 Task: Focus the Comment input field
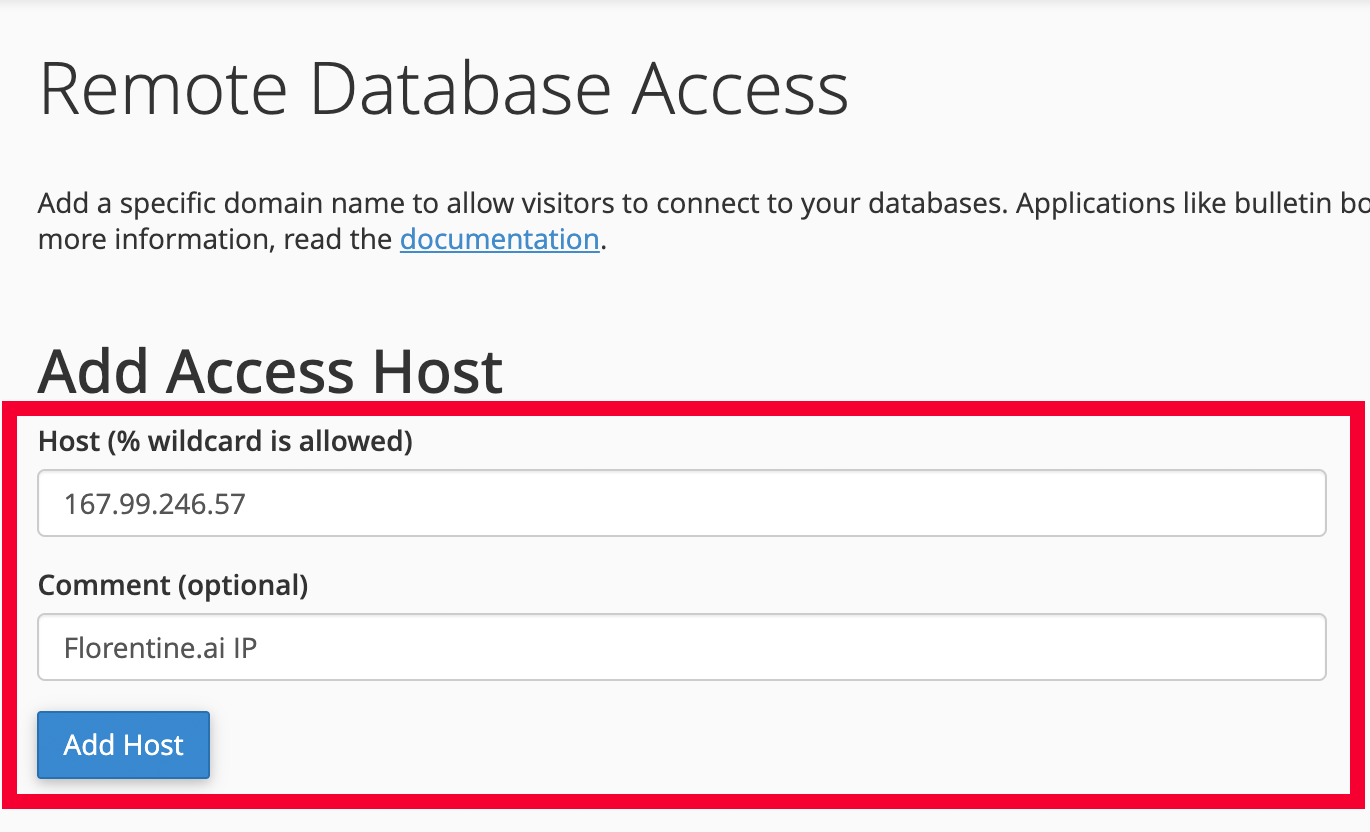tap(682, 647)
